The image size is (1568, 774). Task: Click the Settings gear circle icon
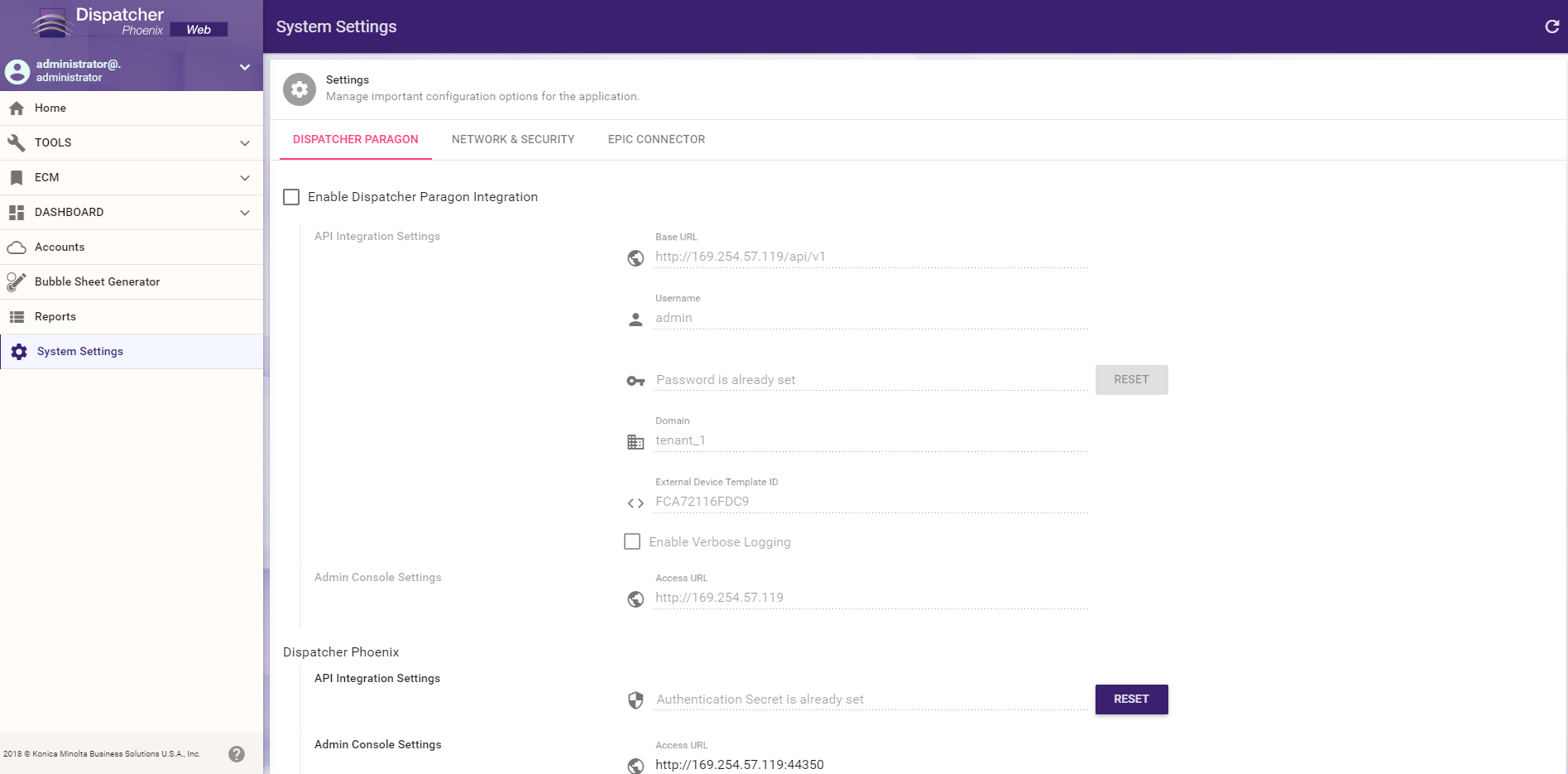click(300, 89)
